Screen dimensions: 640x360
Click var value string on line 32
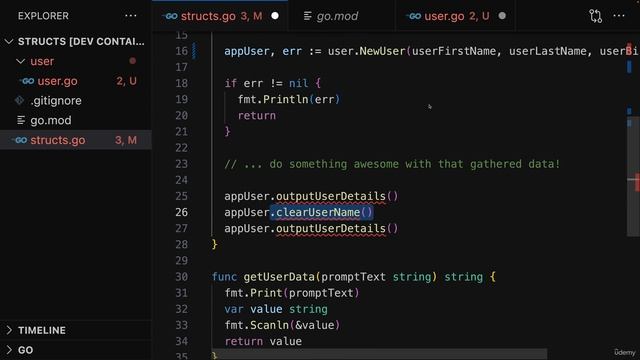click(x=276, y=309)
